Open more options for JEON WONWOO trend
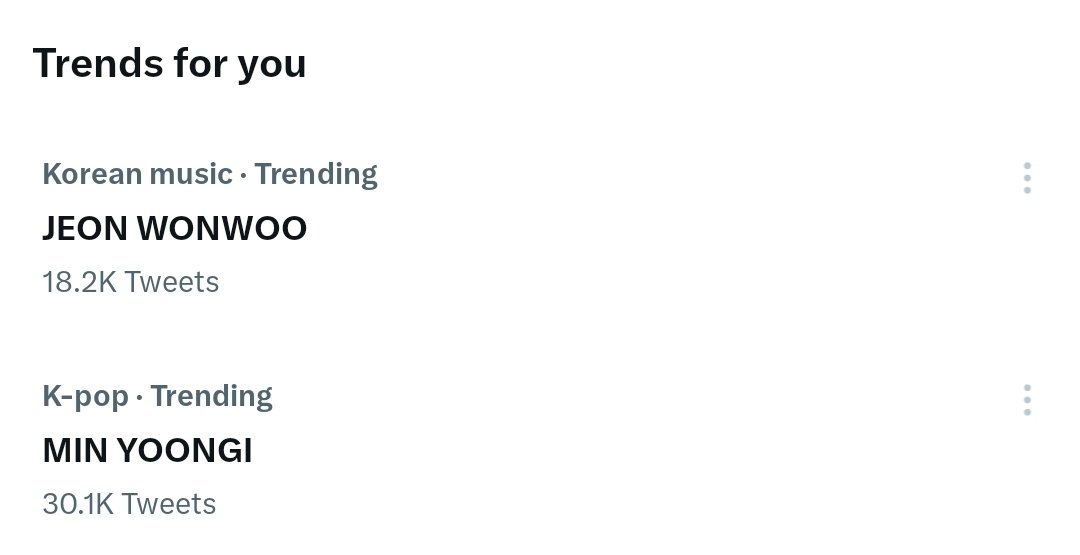 click(x=1027, y=178)
